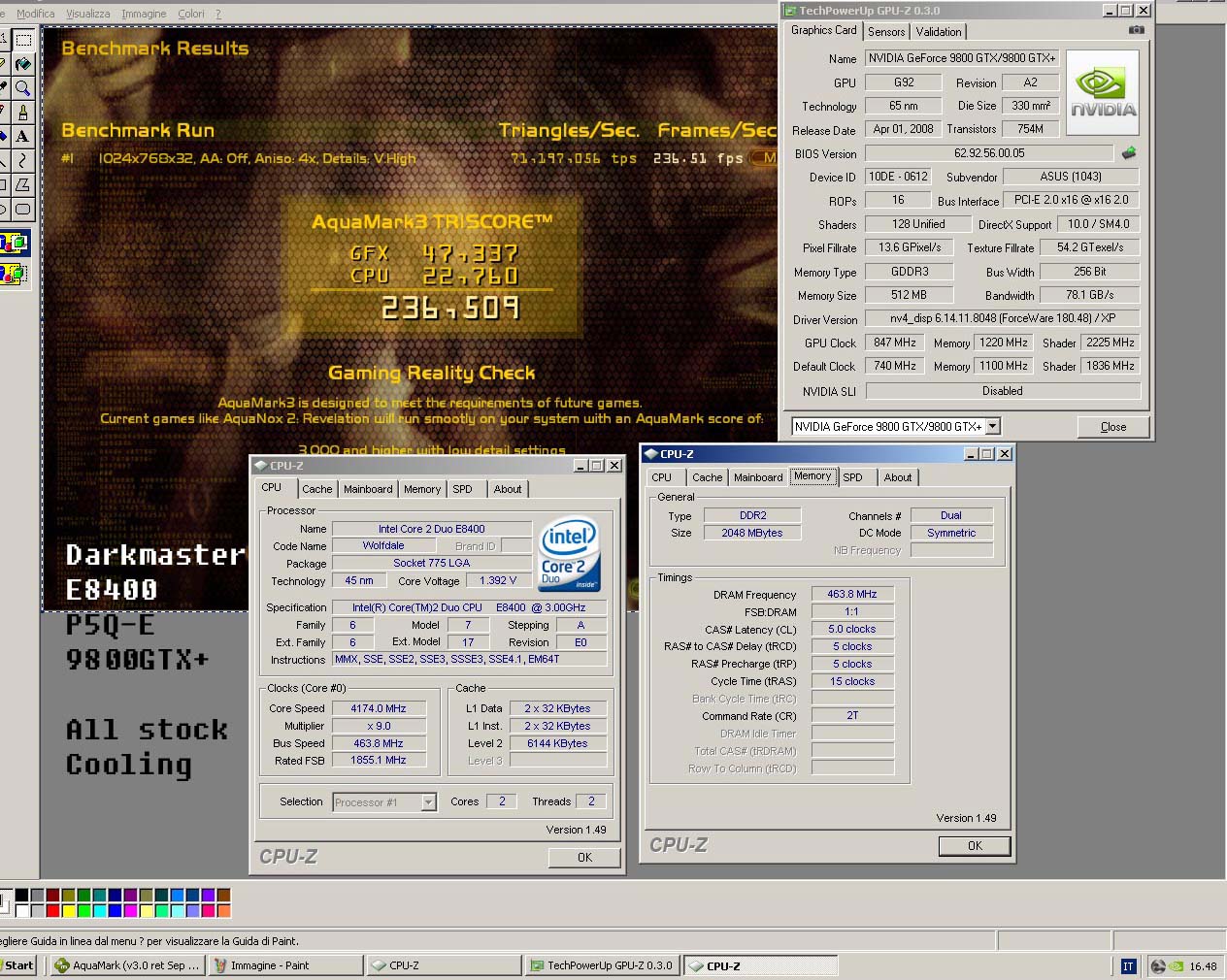Open the Modifica menu in Paint
This screenshot has height=980, width=1227.
click(36, 14)
